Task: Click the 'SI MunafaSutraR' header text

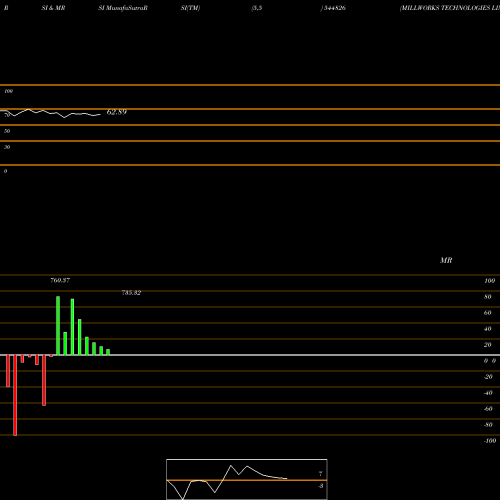Action: coord(123,8)
